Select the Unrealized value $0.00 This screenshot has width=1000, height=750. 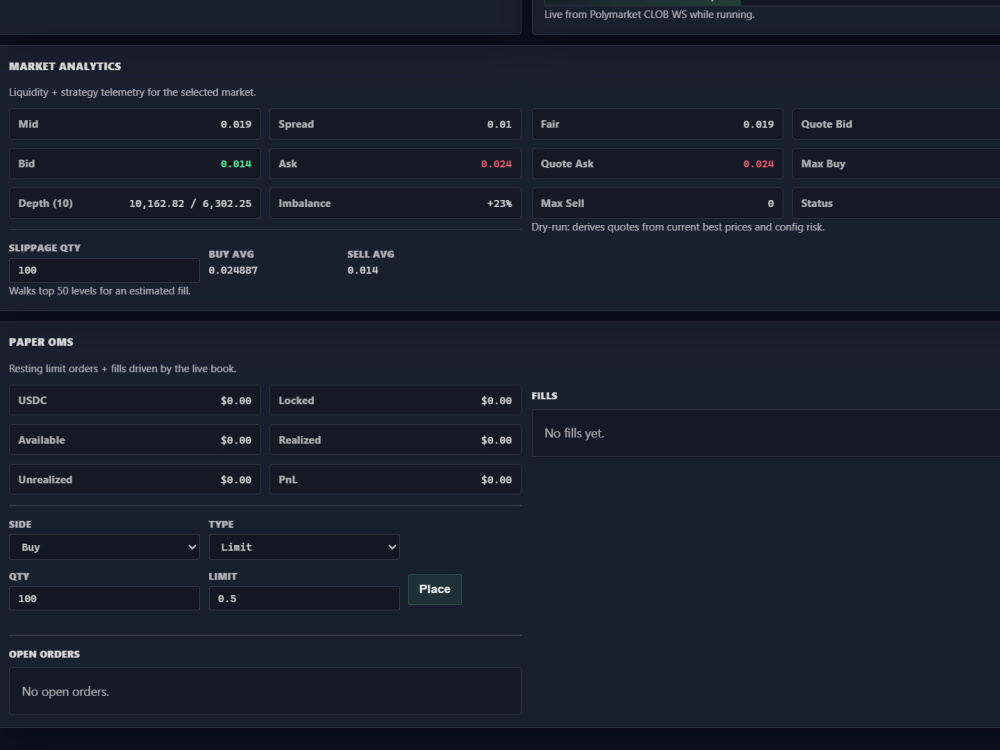(236, 480)
